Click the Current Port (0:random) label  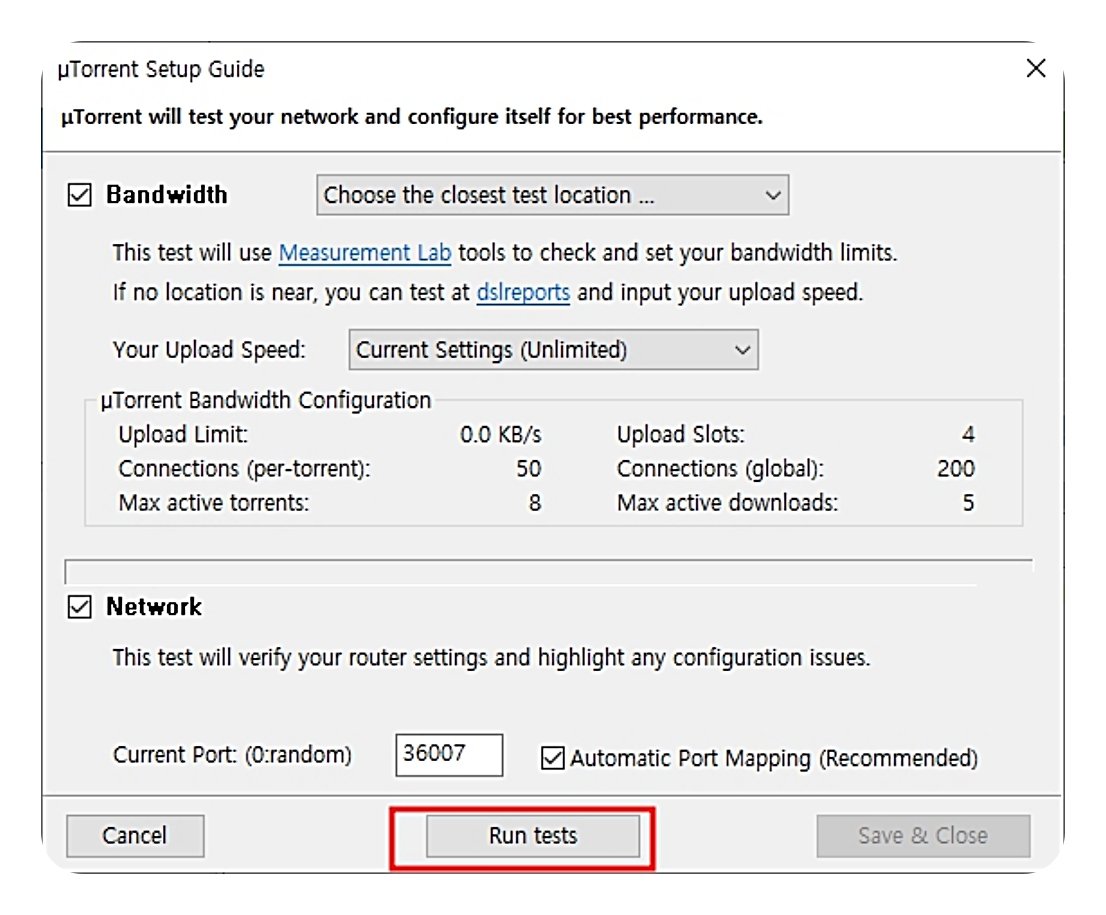tap(232, 755)
